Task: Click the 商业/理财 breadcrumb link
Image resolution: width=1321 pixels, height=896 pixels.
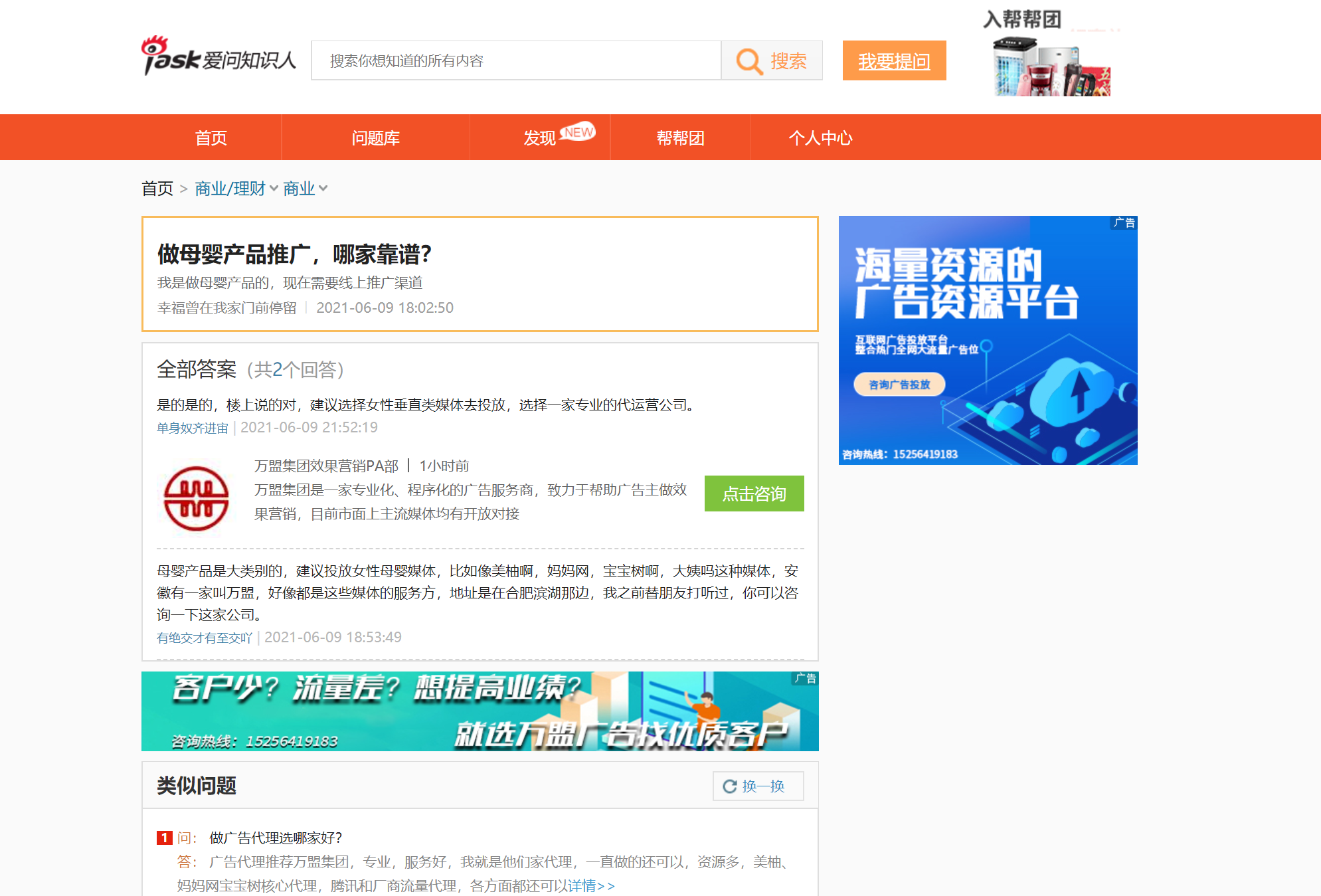Action: (x=230, y=189)
